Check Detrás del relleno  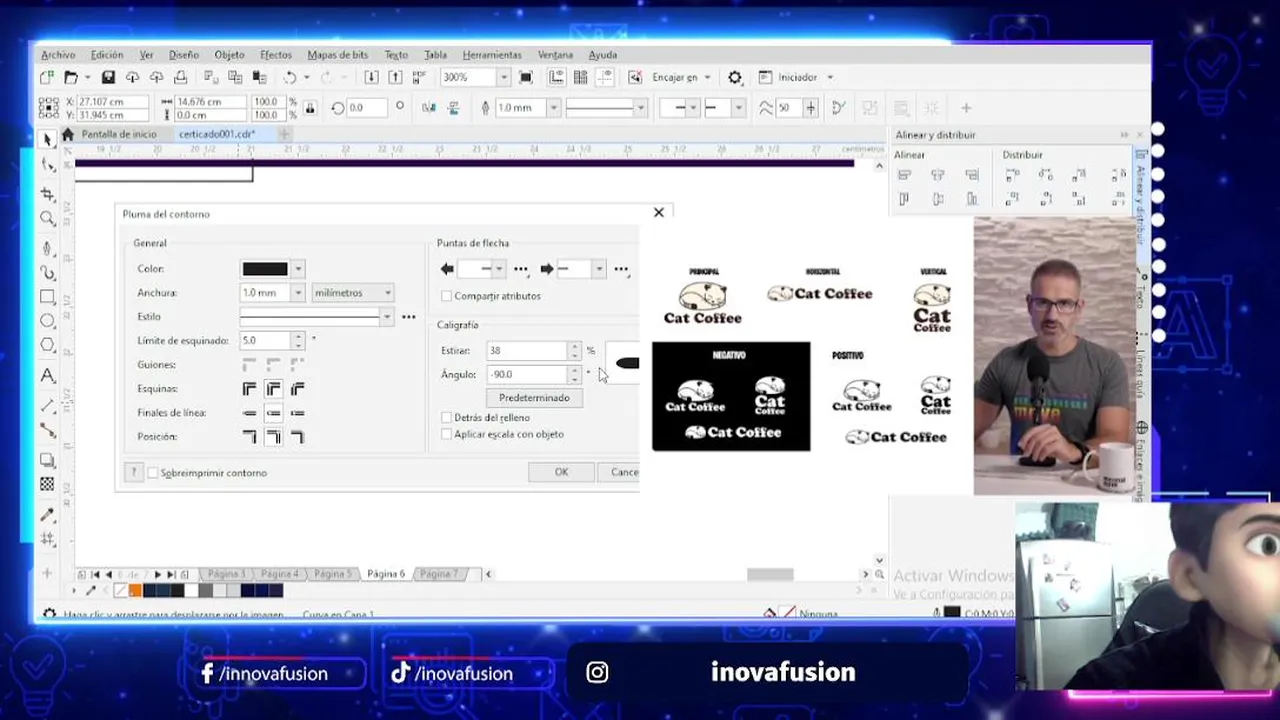point(446,417)
